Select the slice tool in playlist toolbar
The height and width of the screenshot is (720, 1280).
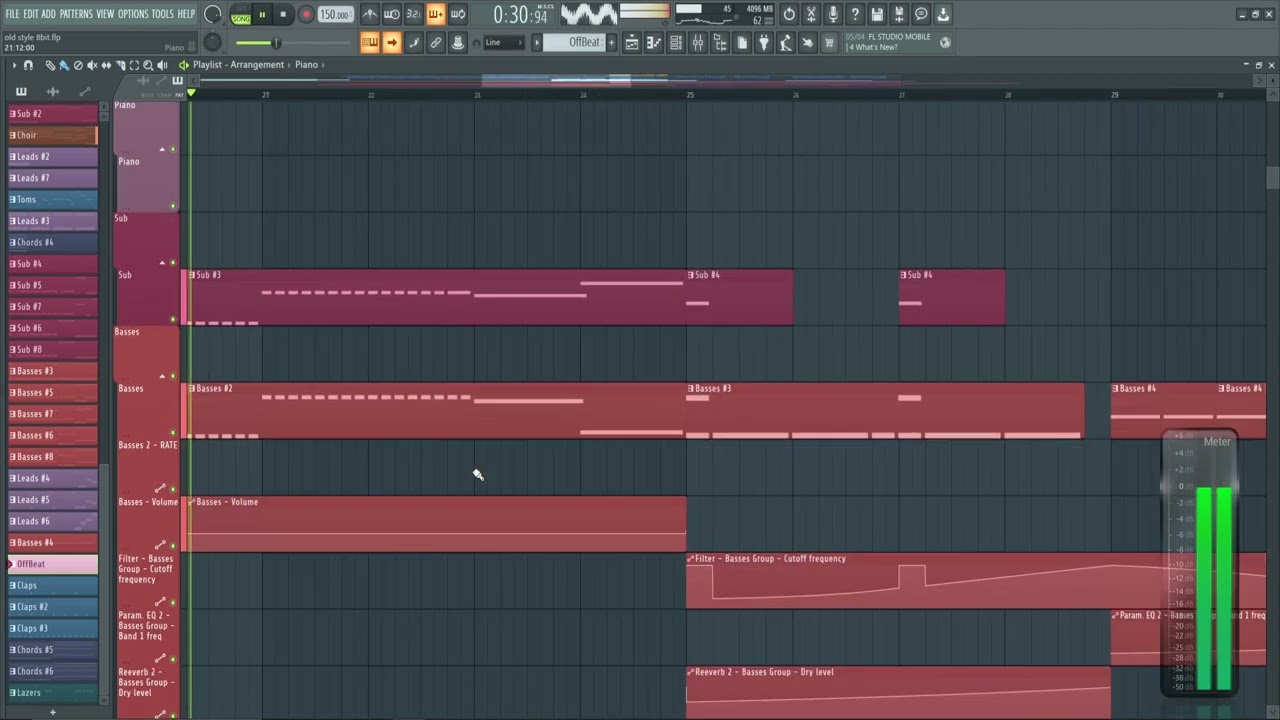[120, 65]
